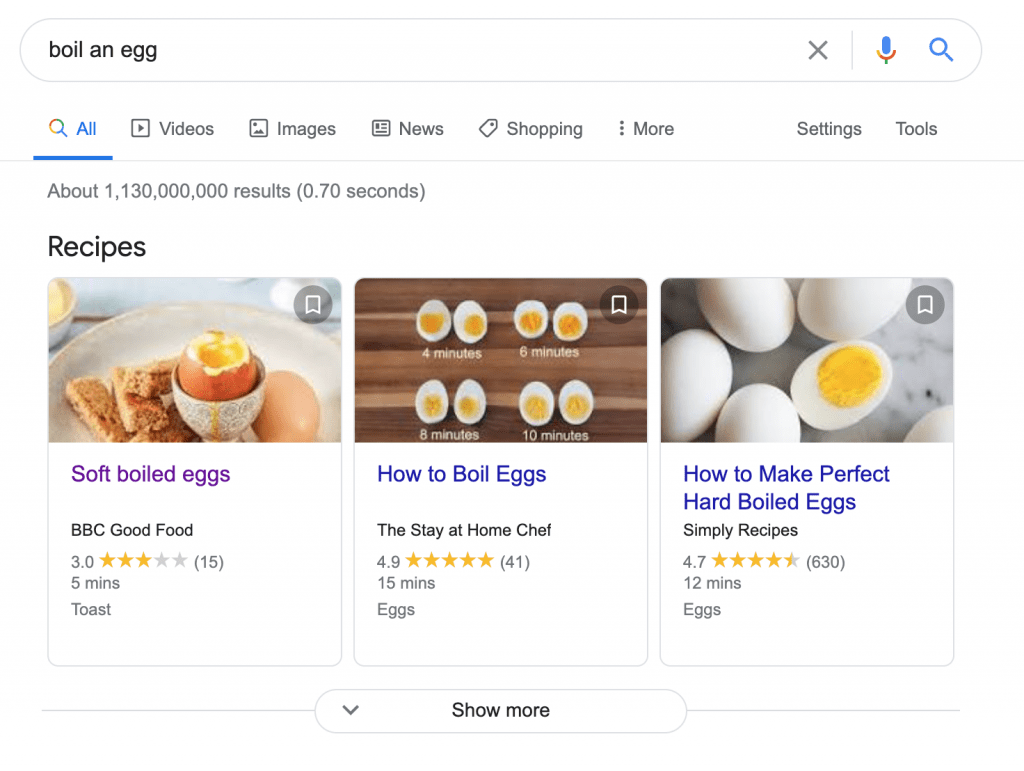Expand the More menu
1024x771 pixels.
point(646,129)
